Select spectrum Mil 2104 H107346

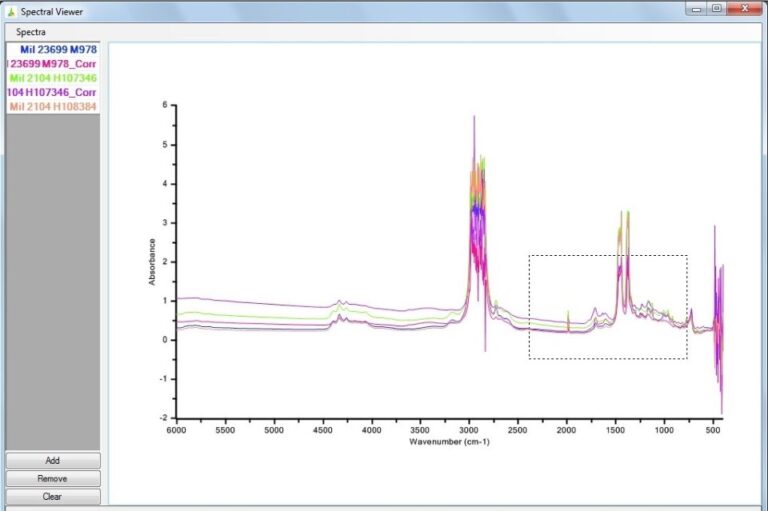pyautogui.click(x=53, y=78)
